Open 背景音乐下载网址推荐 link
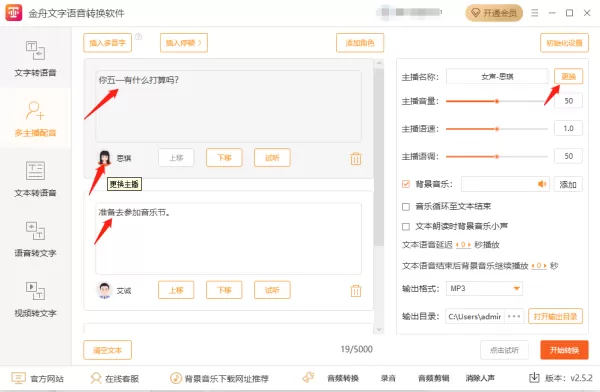600x392 pixels. point(219,379)
